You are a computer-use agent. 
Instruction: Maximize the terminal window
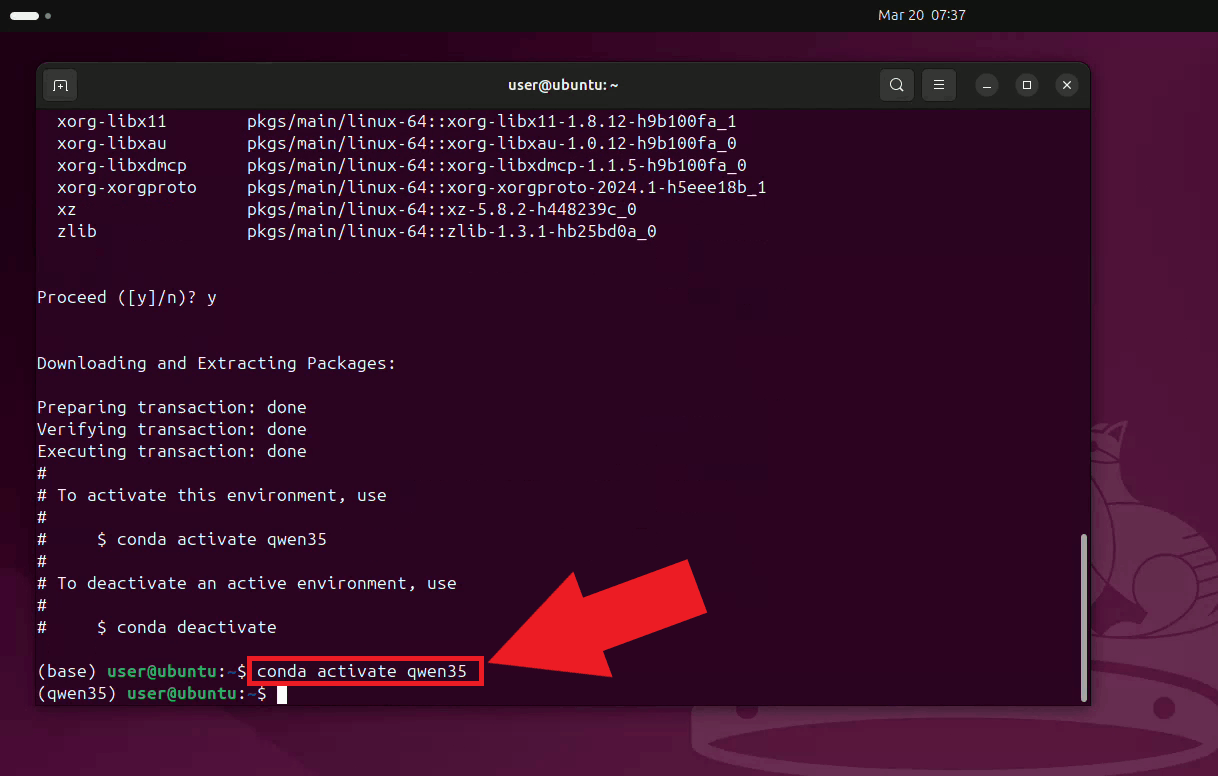point(1026,86)
